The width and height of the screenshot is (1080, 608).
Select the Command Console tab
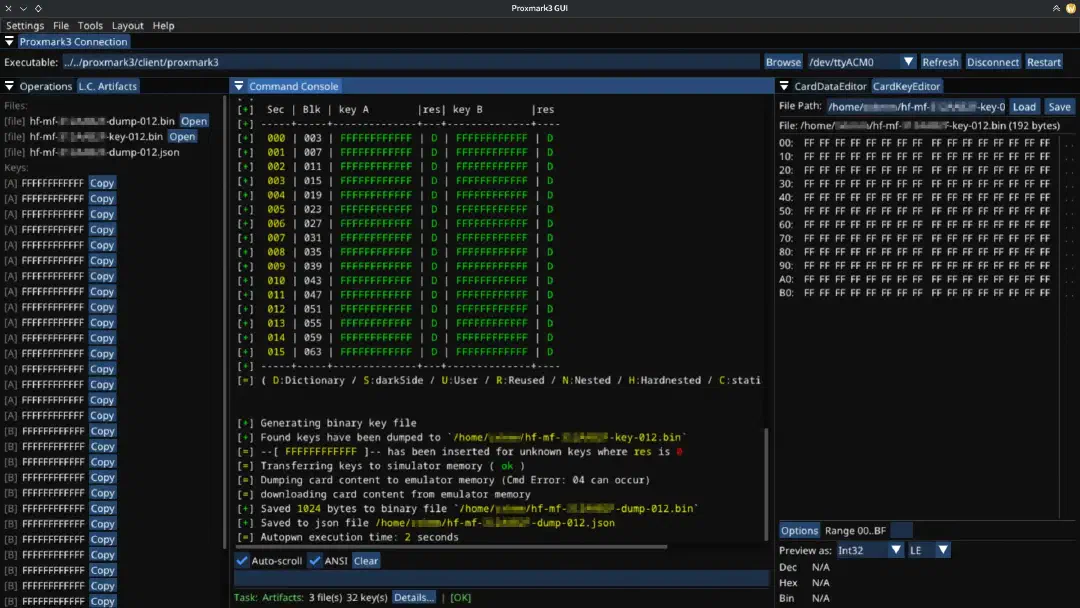click(x=293, y=86)
